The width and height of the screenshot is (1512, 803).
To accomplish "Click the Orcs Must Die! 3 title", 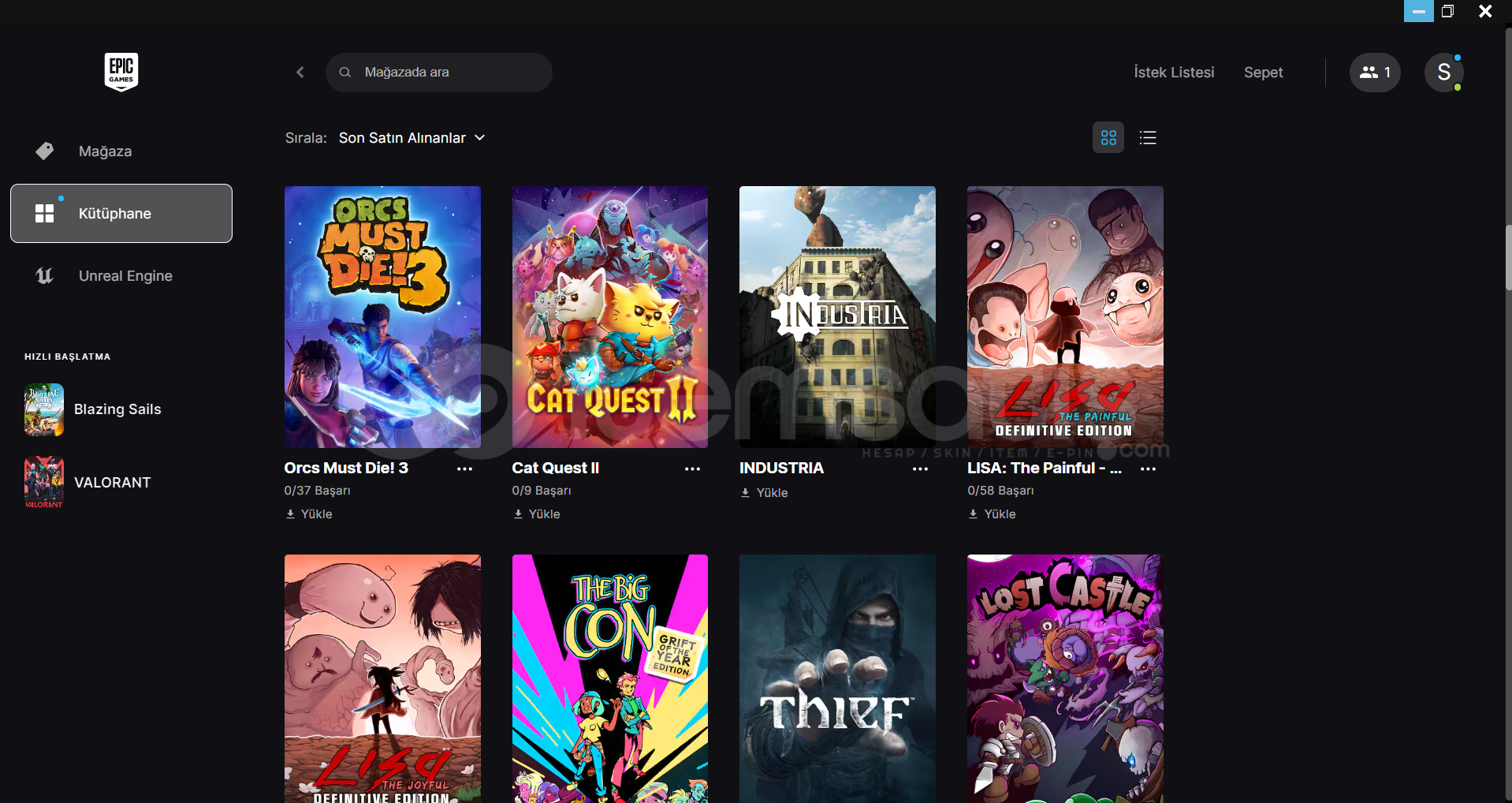I will click(x=346, y=468).
